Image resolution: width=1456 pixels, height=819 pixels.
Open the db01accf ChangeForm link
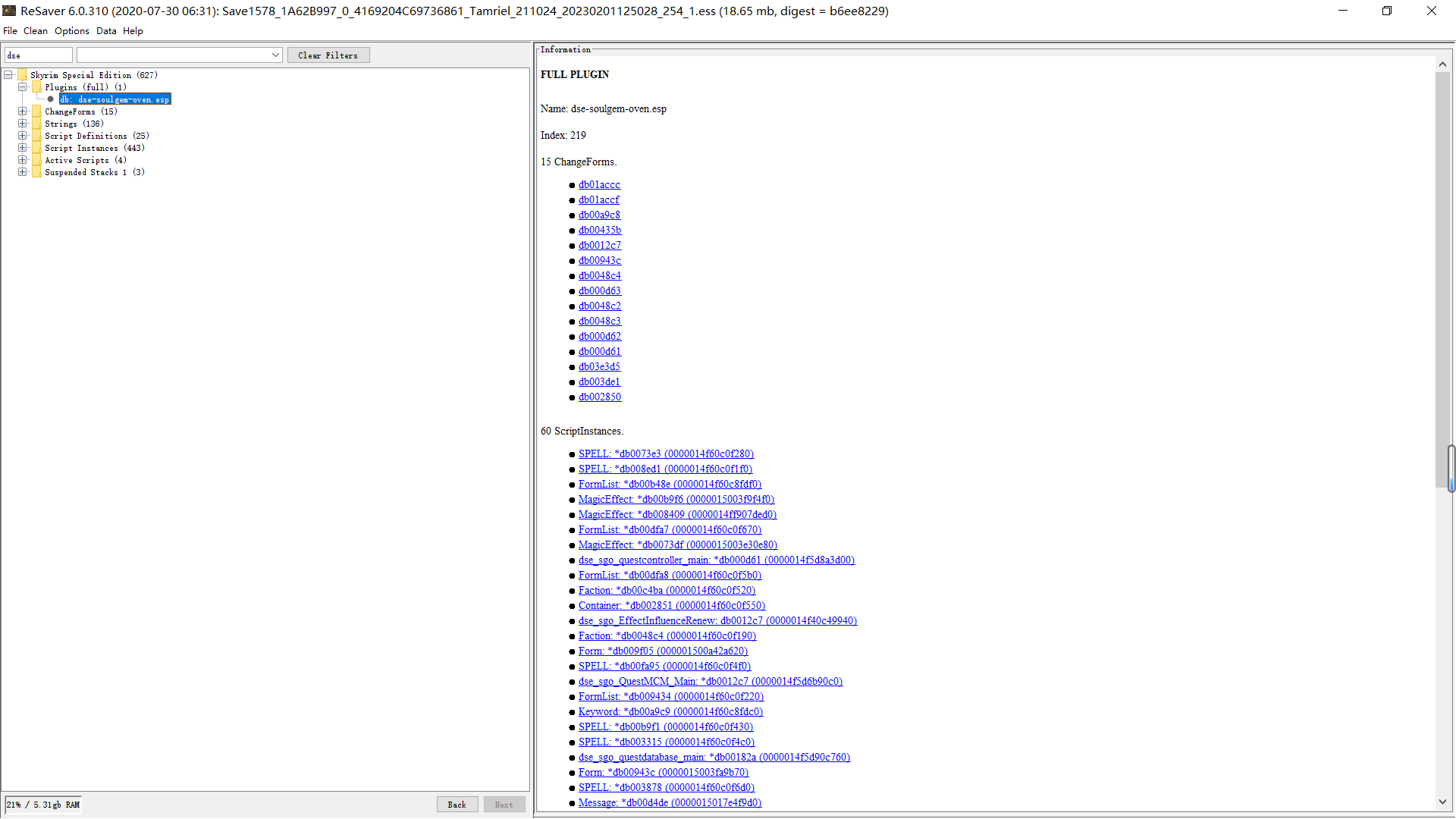tap(599, 200)
